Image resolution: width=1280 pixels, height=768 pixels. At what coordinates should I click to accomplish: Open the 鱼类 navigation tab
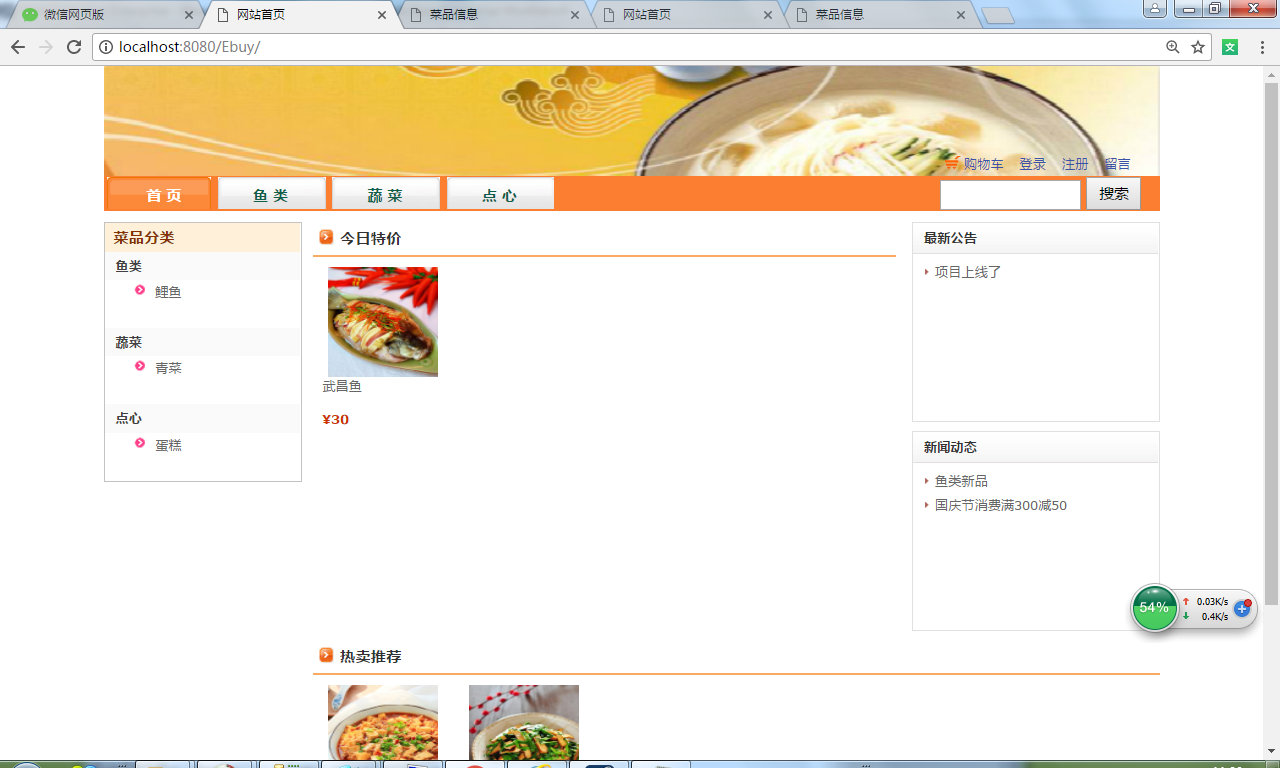tap(271, 195)
